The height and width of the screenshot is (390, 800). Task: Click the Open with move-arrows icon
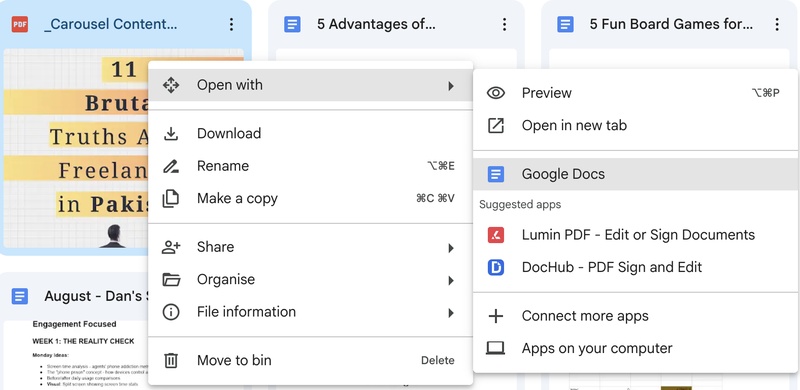coord(171,85)
